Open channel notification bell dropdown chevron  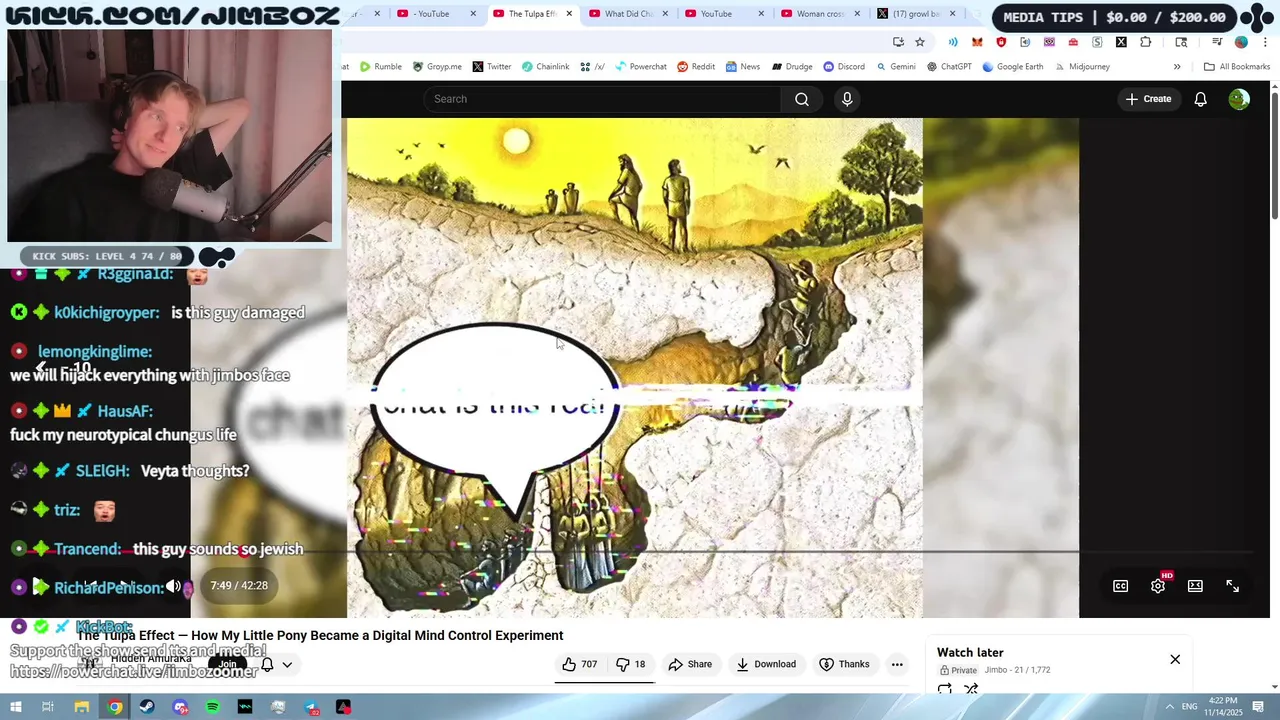(287, 664)
